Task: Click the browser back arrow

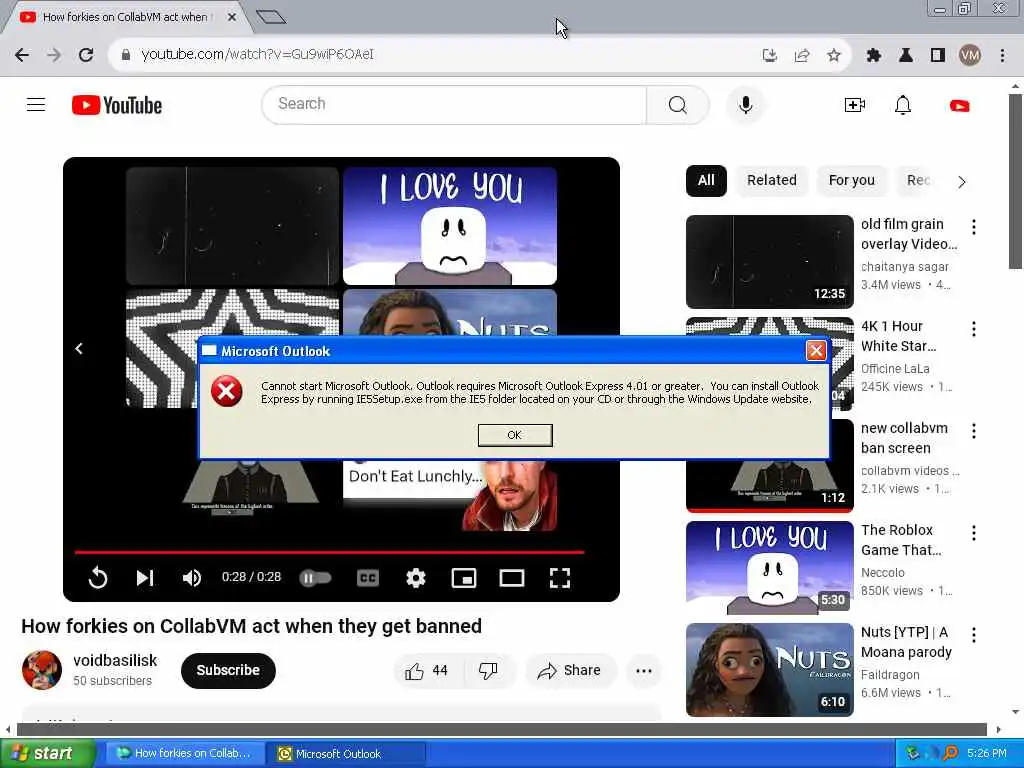Action: coord(22,55)
